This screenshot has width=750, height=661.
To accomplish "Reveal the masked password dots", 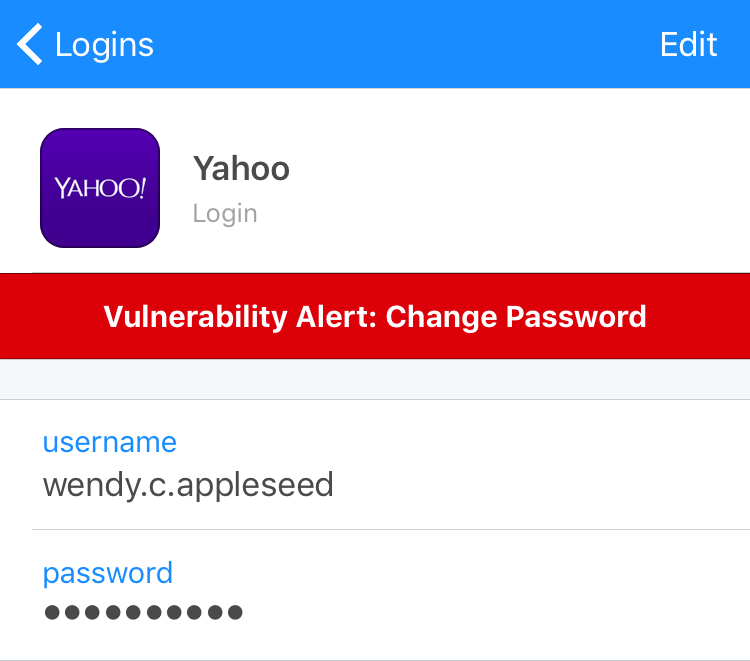I will [143, 612].
